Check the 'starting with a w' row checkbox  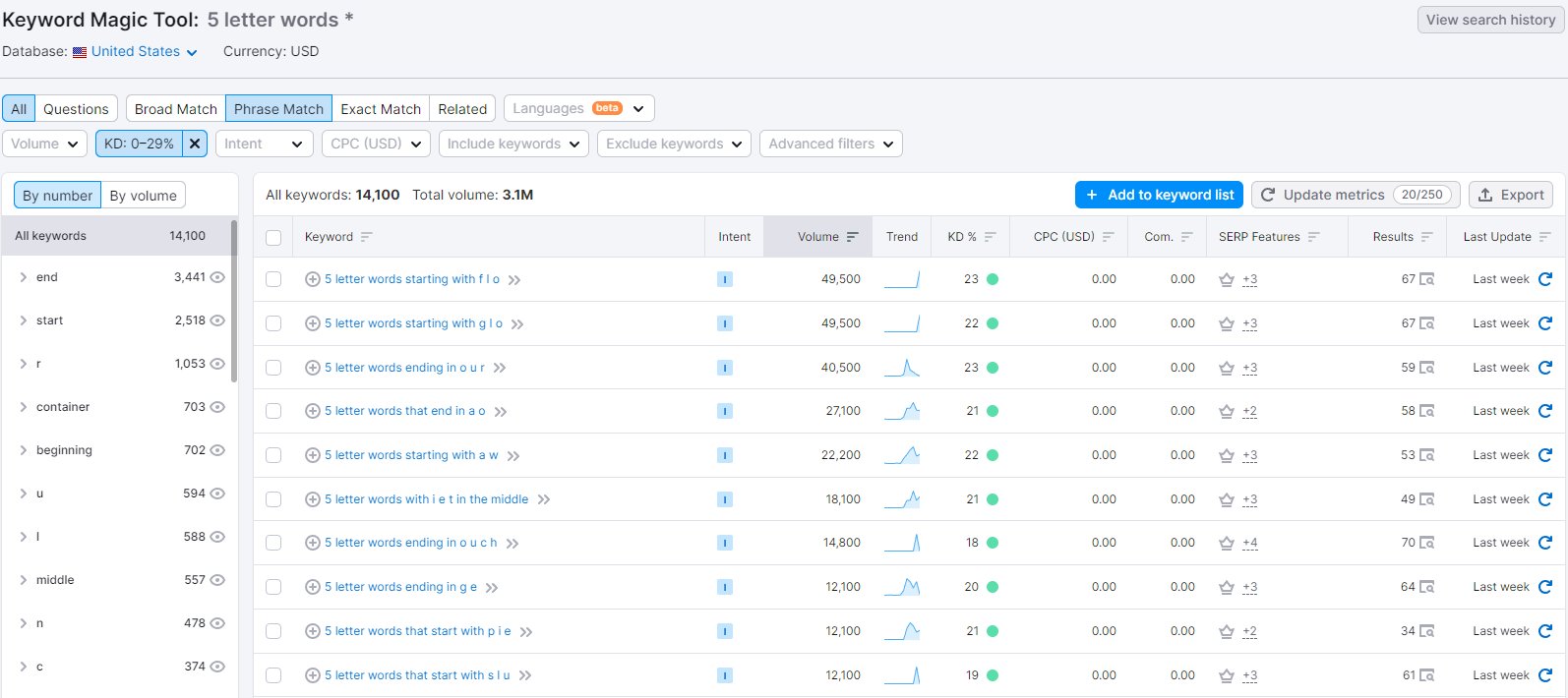click(x=273, y=455)
